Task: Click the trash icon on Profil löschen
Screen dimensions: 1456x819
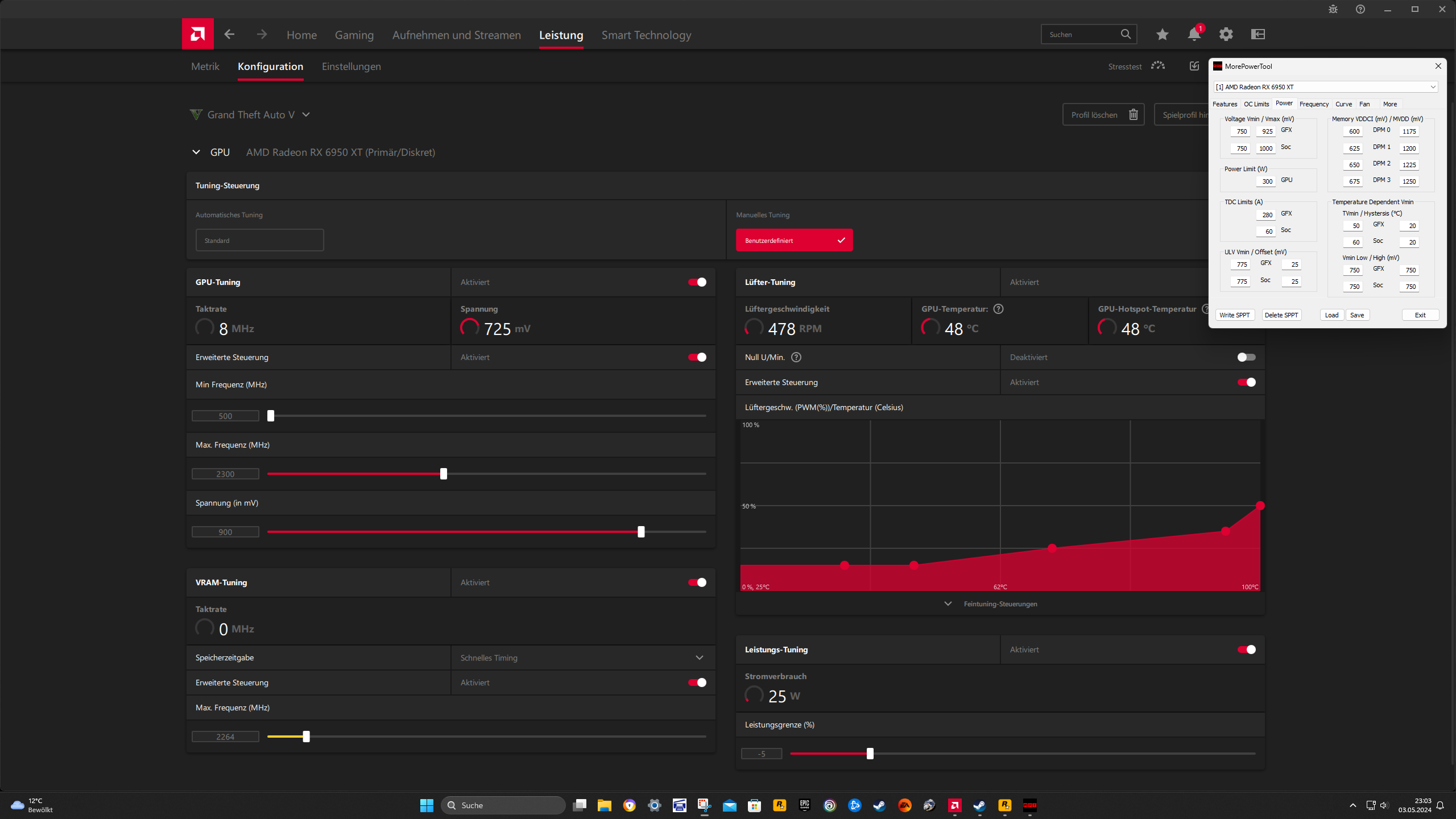Action: tap(1133, 115)
